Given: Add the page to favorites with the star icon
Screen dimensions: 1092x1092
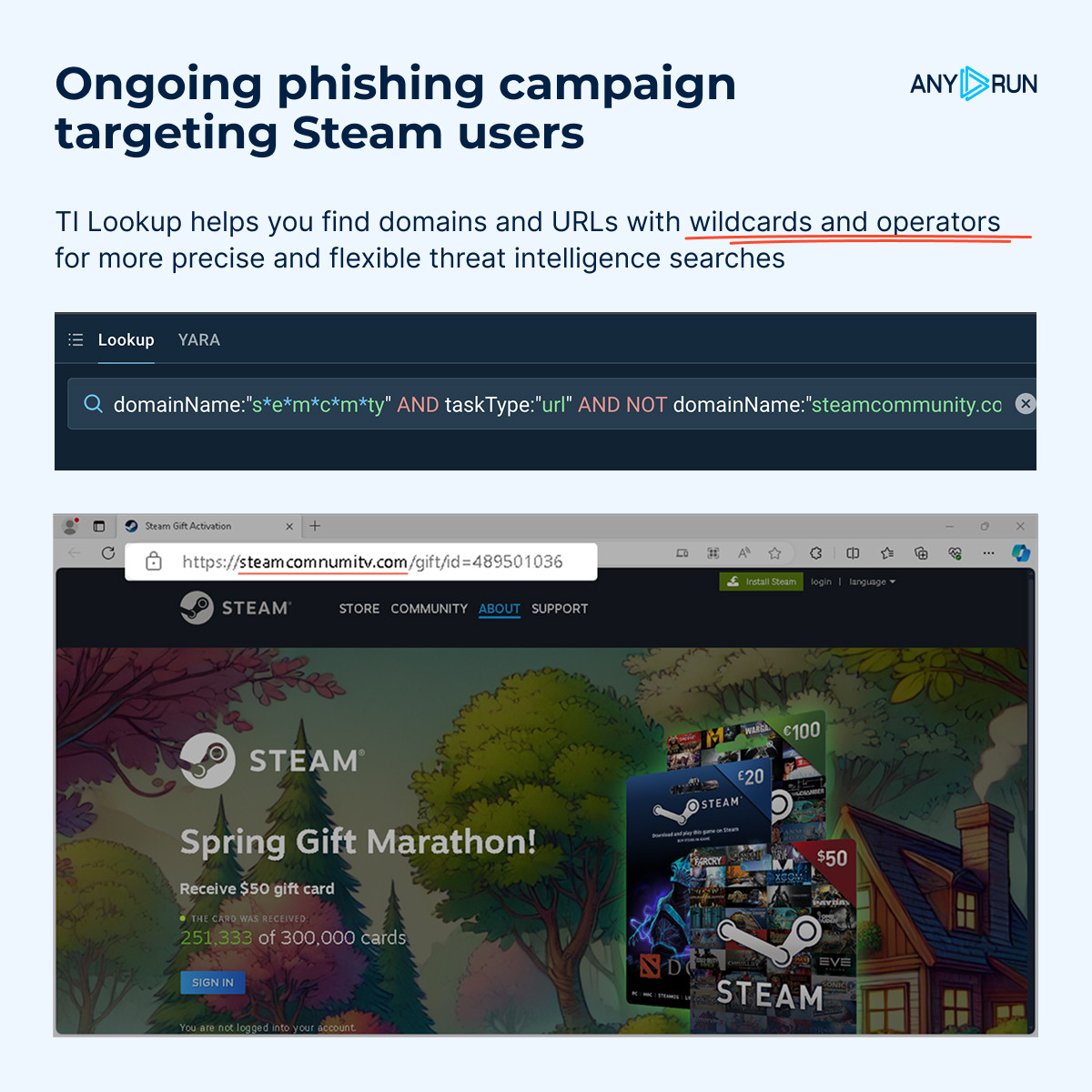Looking at the screenshot, I should coord(774,553).
